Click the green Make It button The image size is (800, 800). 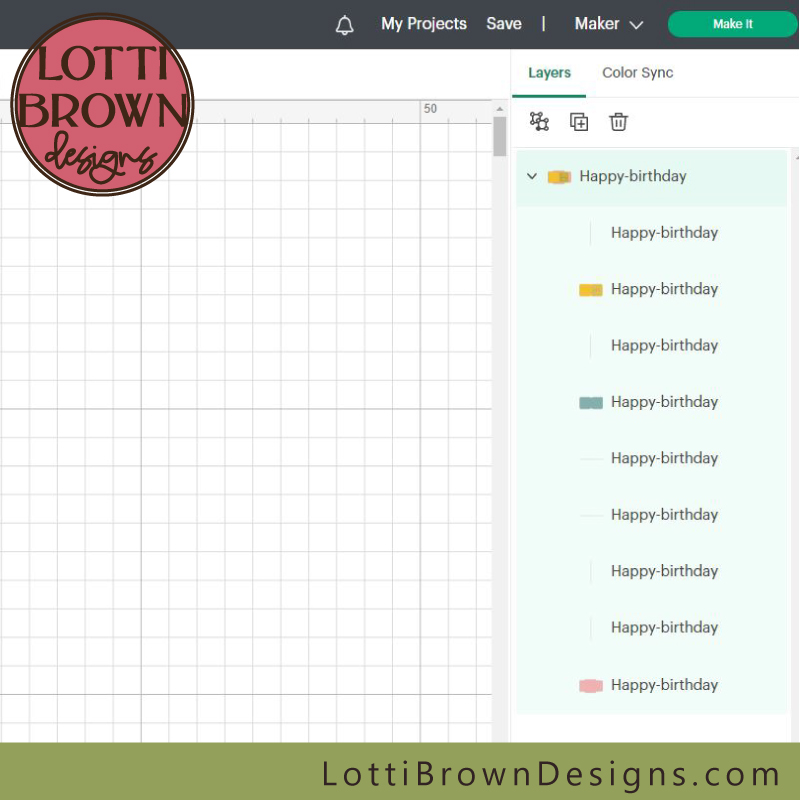tap(732, 24)
